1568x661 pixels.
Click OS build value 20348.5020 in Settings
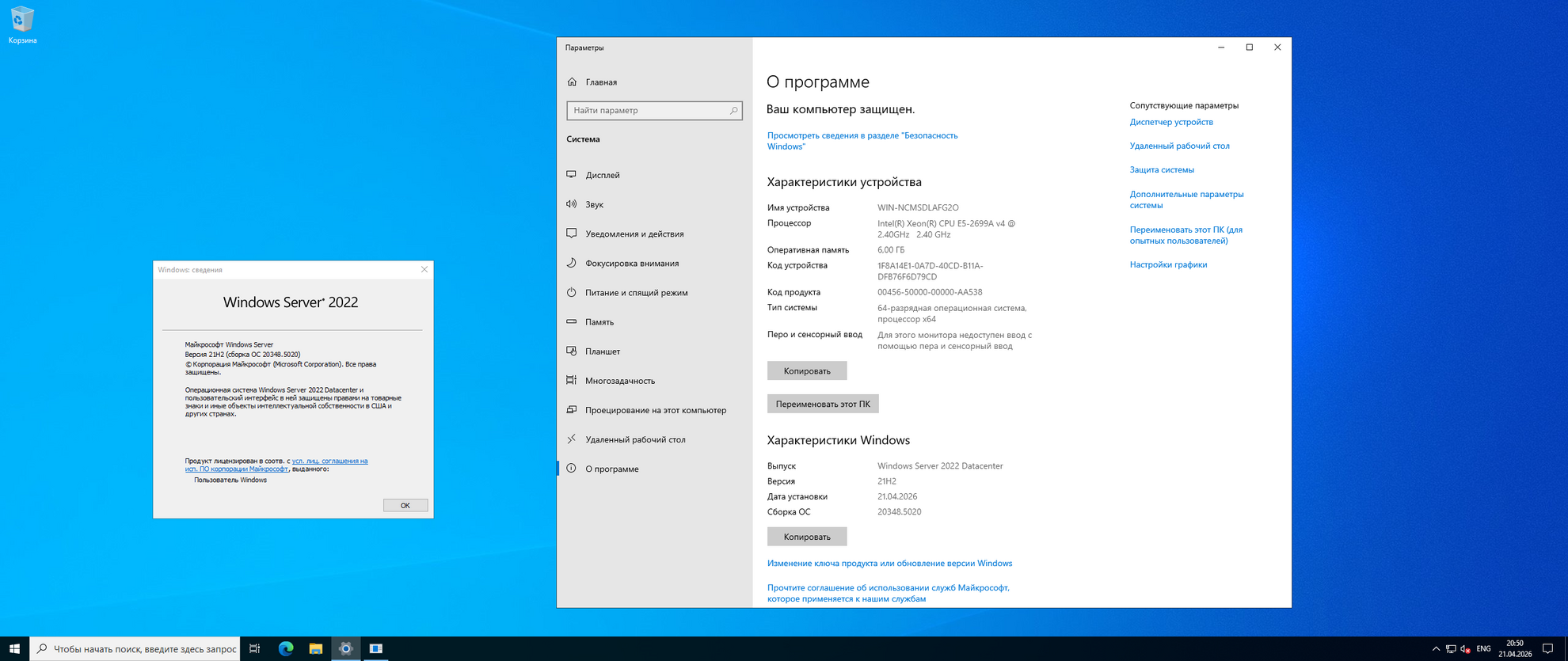(900, 512)
